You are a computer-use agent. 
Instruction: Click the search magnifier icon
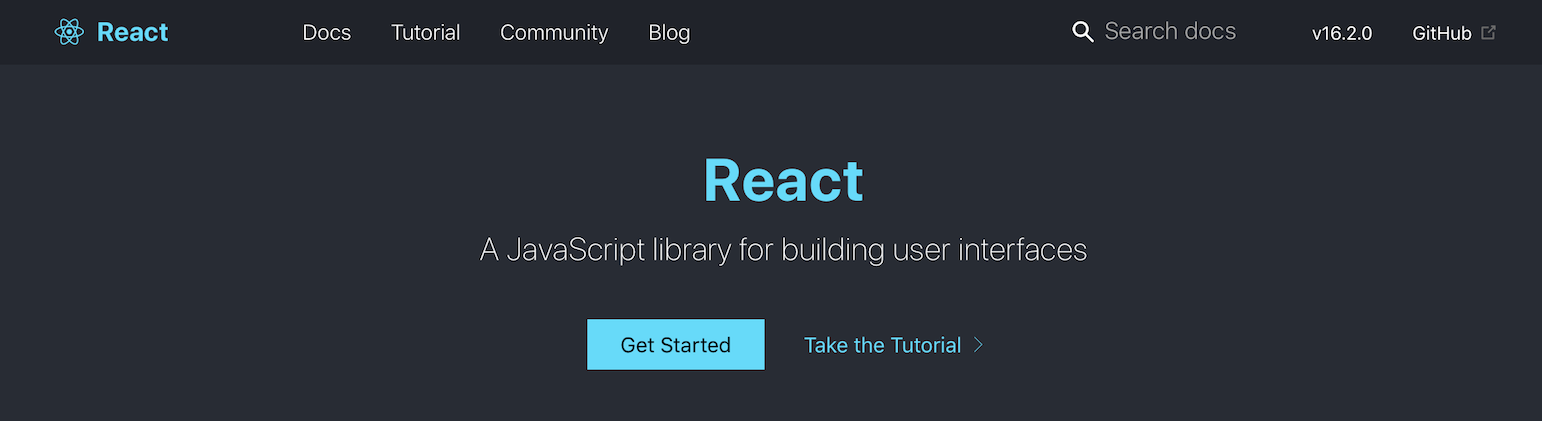(1083, 32)
